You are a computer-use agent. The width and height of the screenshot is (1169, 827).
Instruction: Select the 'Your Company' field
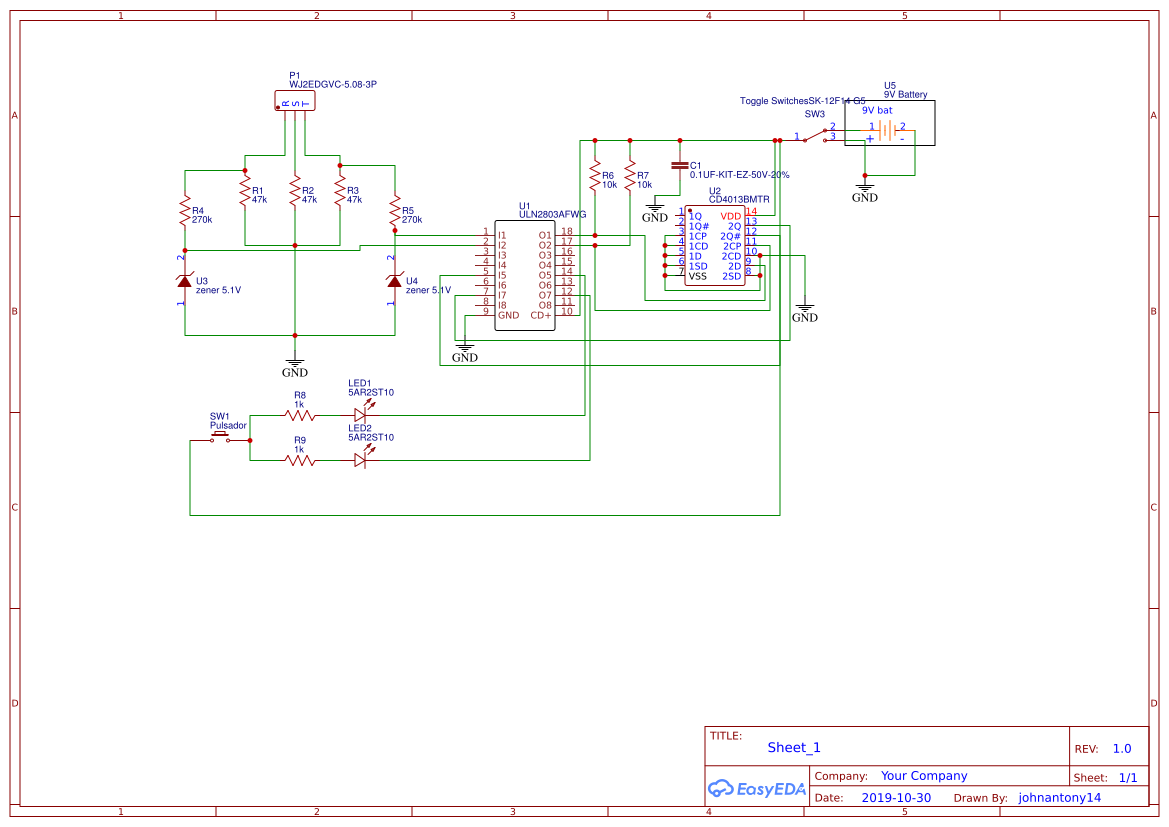pyautogui.click(x=923, y=776)
